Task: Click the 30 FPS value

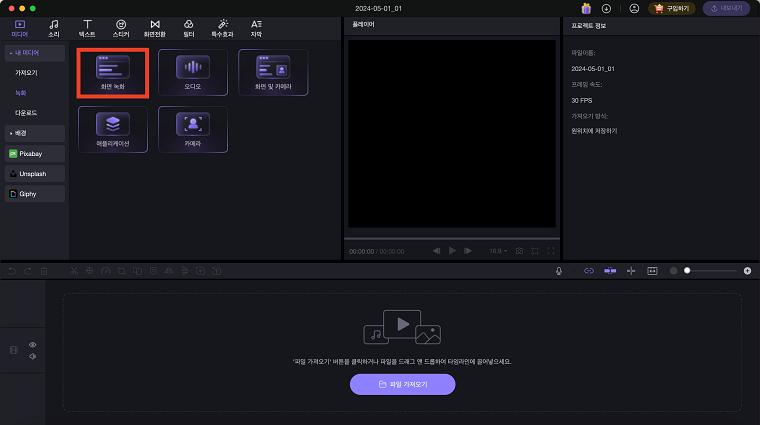Action: coord(582,100)
